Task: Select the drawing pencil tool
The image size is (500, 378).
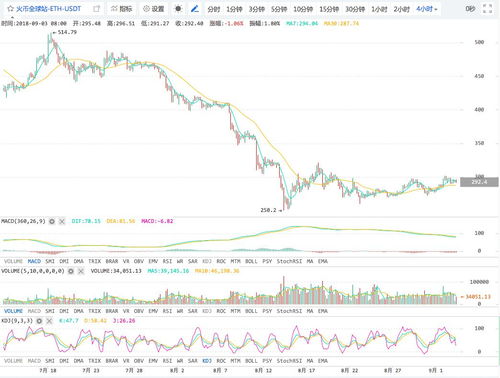Action: coord(195,9)
